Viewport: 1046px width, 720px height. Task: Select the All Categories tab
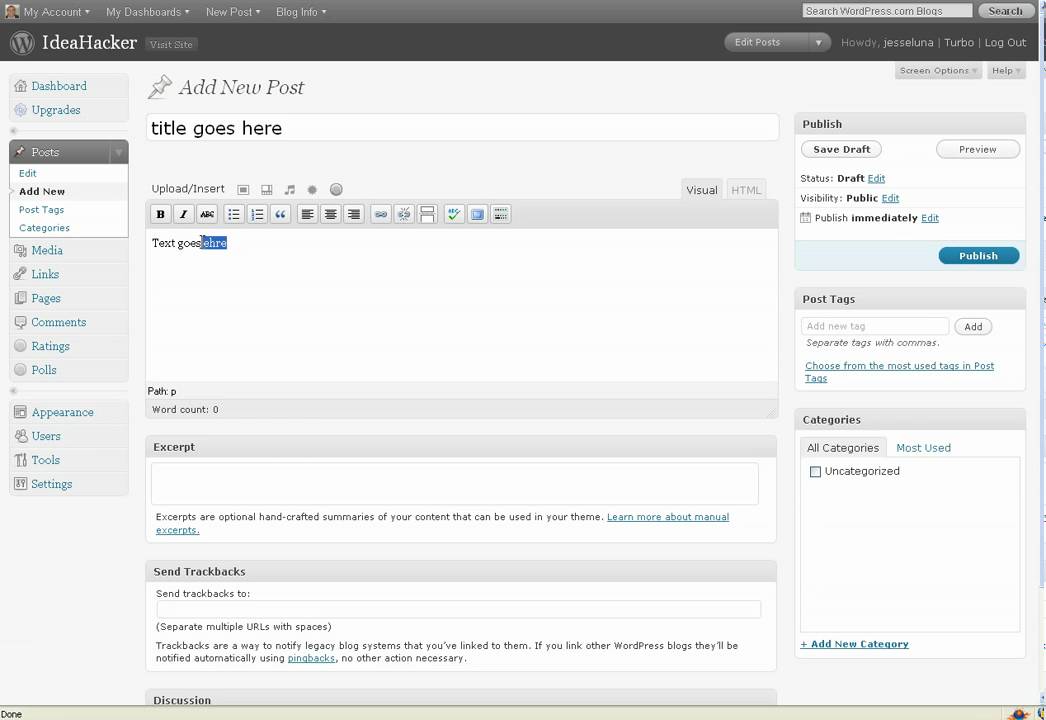point(843,448)
